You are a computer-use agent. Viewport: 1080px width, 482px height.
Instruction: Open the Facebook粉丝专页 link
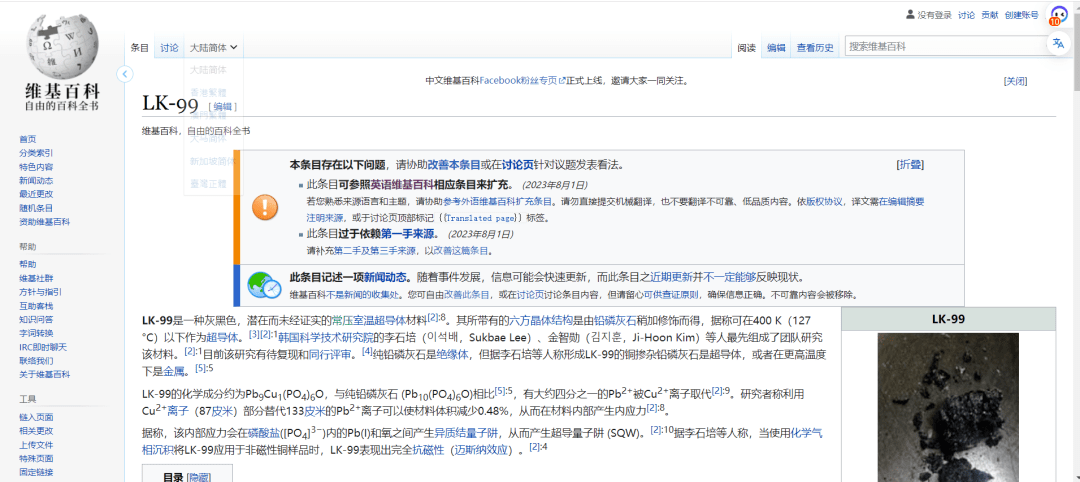521,81
